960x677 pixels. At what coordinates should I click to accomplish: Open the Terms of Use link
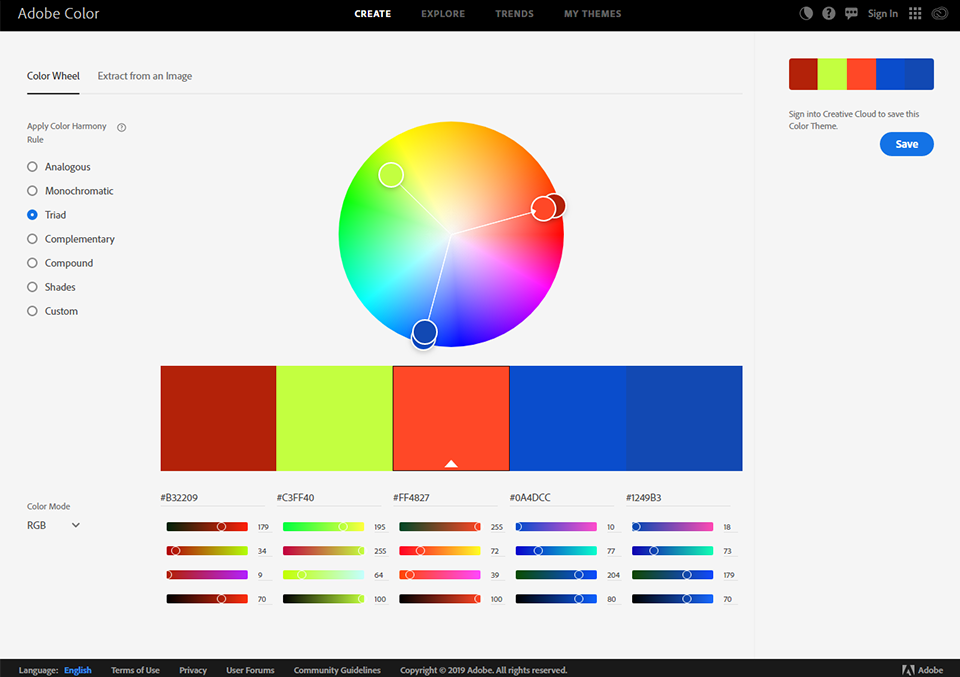tap(135, 669)
